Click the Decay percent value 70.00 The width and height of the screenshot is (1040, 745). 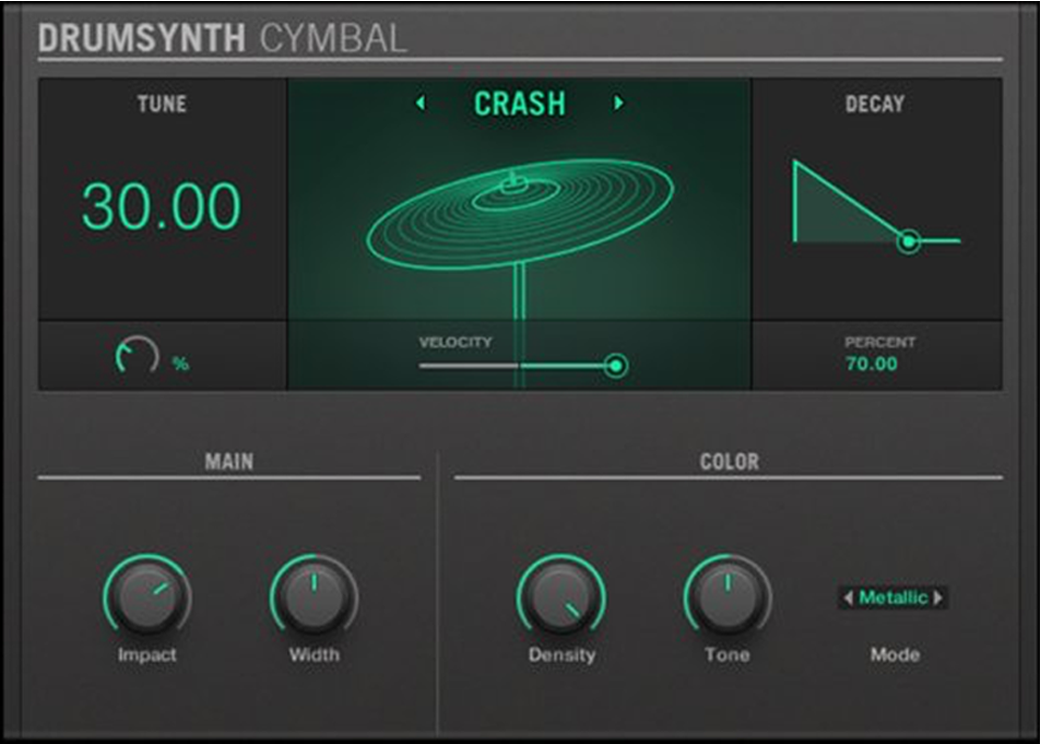(872, 364)
